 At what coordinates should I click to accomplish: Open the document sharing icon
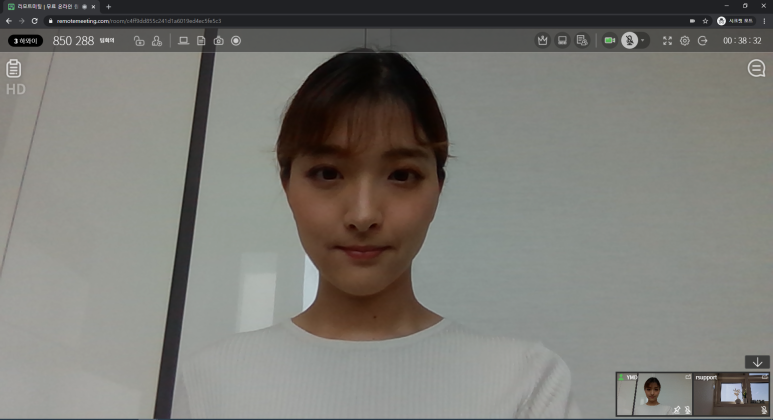tap(201, 41)
